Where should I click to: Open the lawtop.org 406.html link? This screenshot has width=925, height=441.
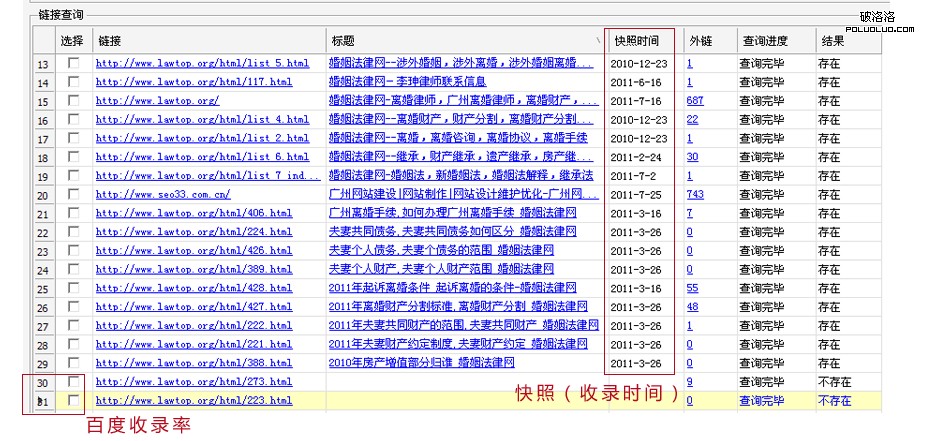click(194, 213)
